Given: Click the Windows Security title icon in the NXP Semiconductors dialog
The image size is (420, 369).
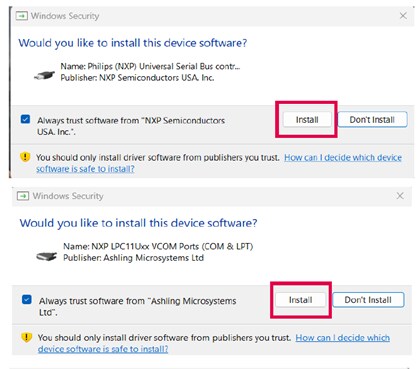Looking at the screenshot, I should pyautogui.click(x=22, y=16).
